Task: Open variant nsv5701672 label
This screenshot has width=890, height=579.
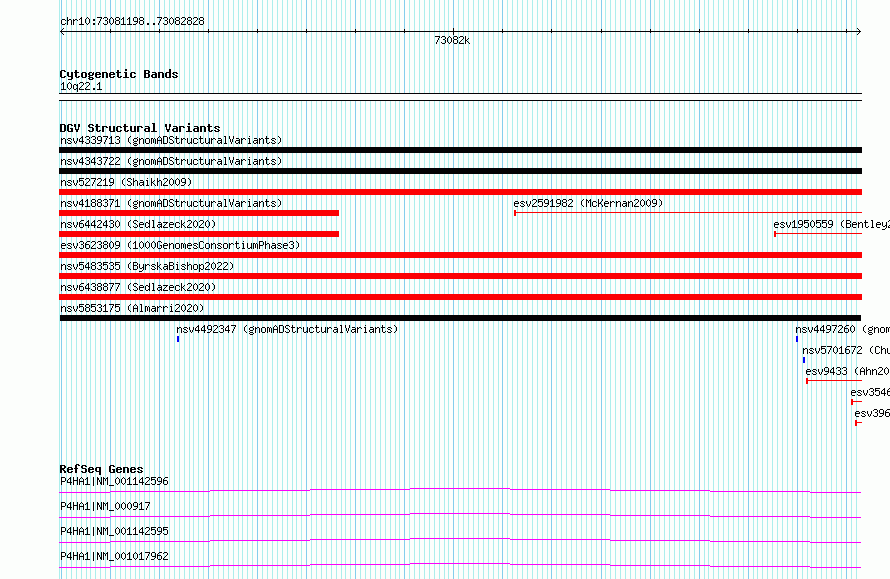Action: point(846,350)
